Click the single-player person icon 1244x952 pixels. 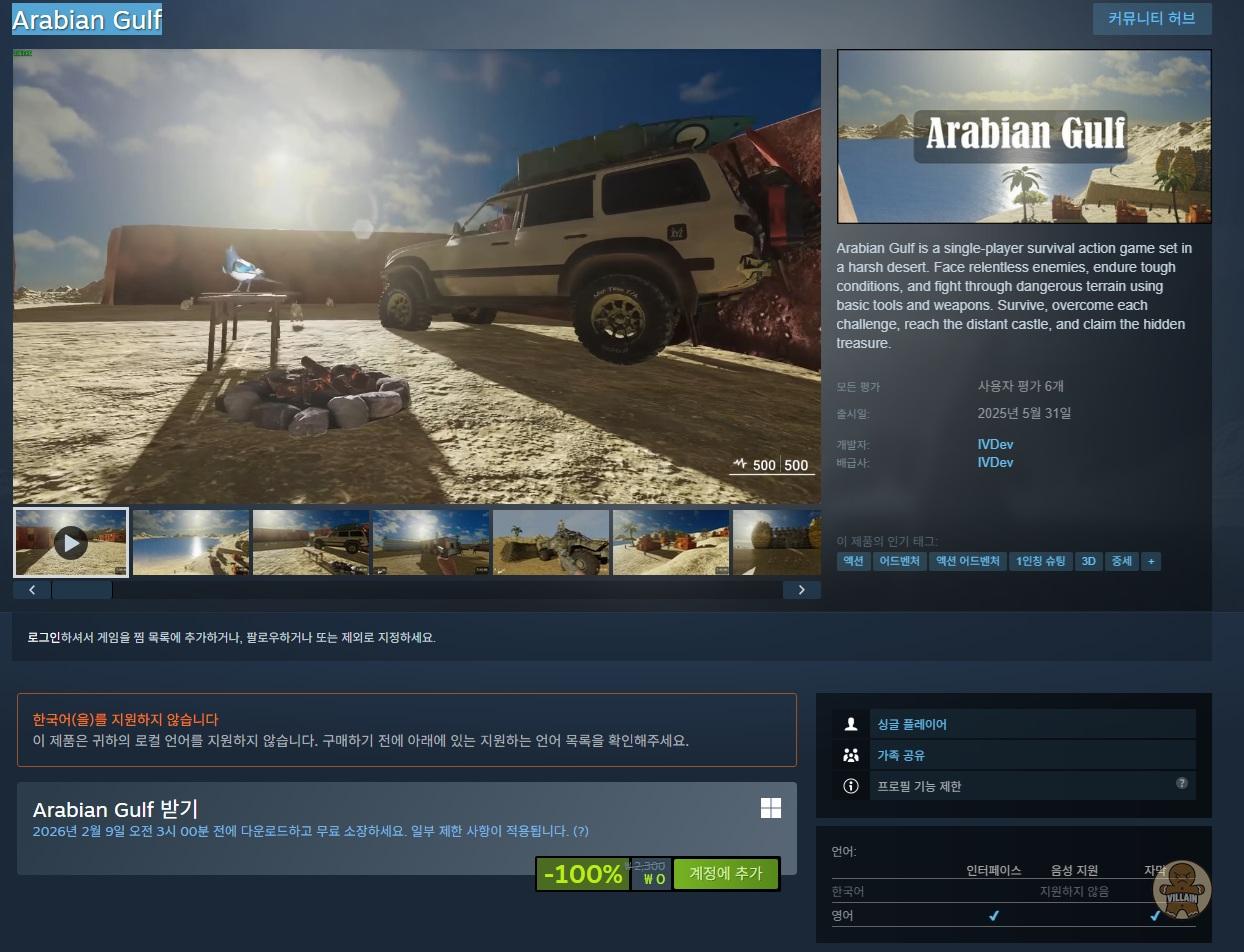point(851,724)
